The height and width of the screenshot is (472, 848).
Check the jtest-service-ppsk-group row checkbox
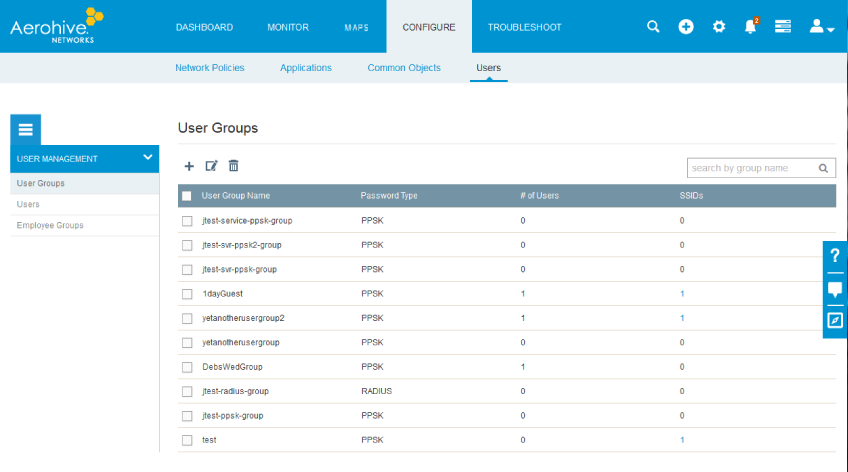(187, 221)
